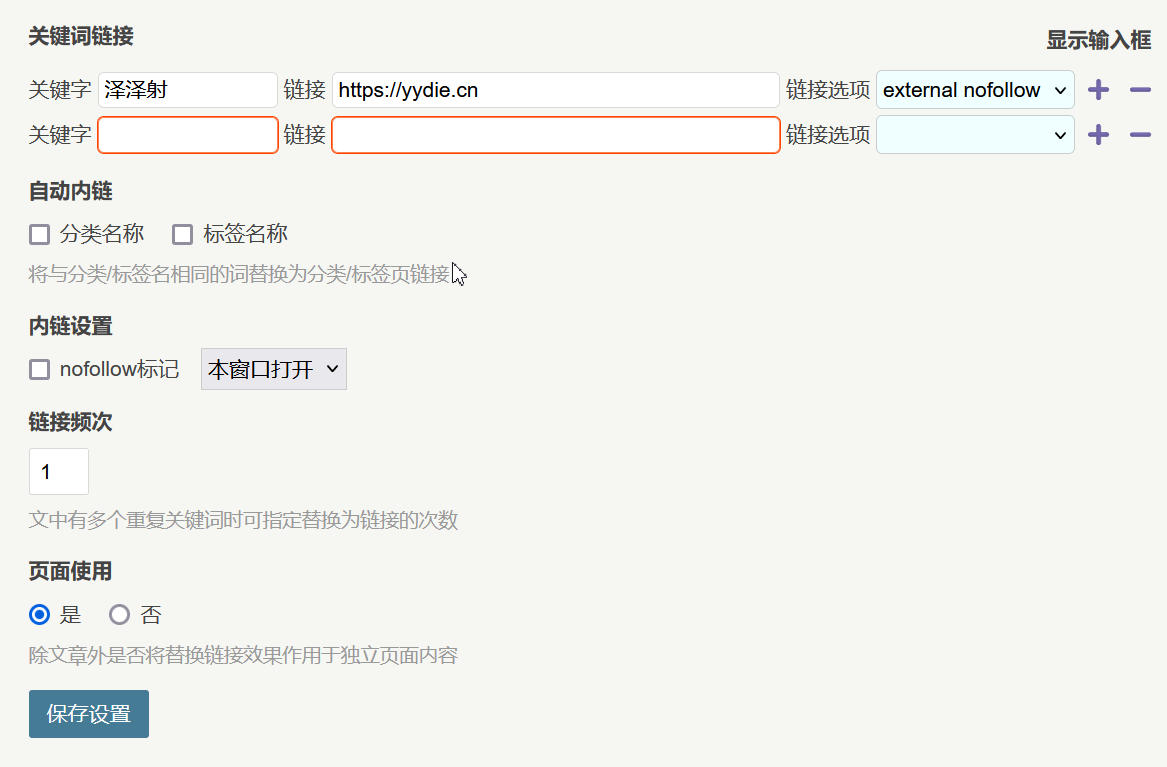Remove the second keyword row with minus icon
1167x767 pixels.
1140,135
